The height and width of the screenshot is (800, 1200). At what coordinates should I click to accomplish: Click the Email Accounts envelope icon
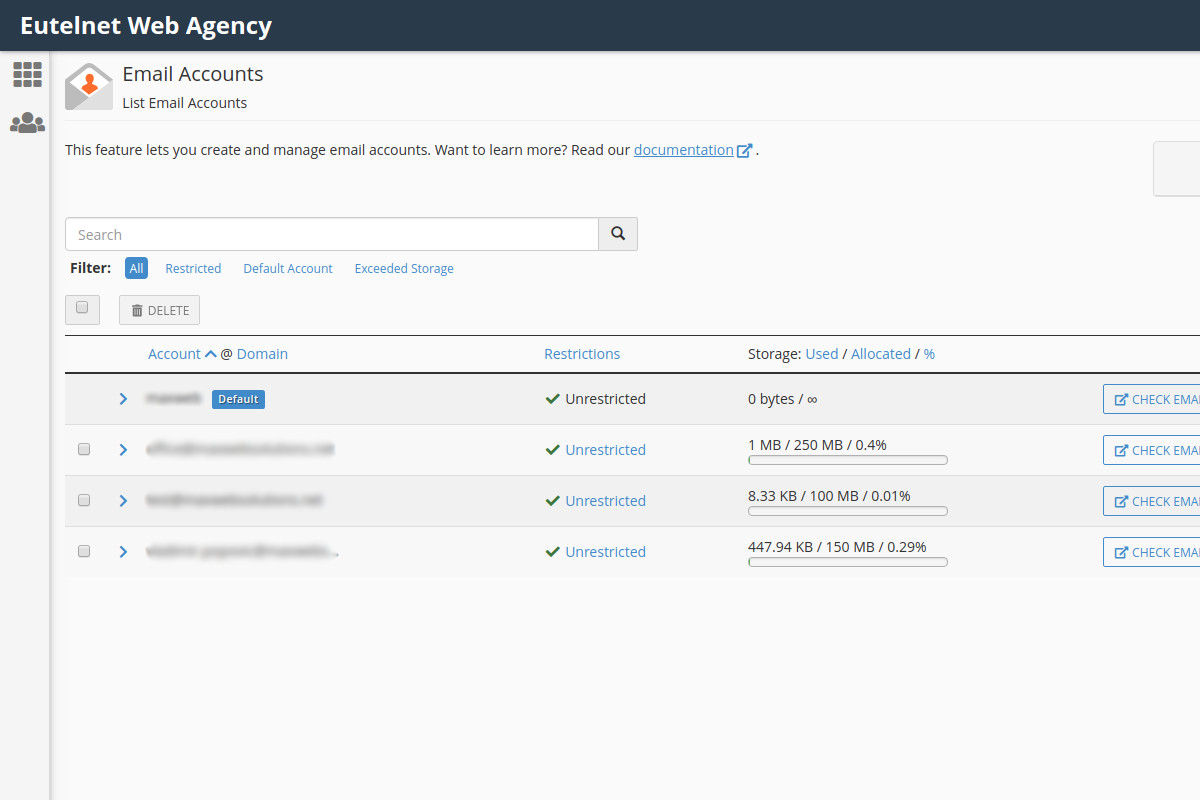pyautogui.click(x=89, y=86)
